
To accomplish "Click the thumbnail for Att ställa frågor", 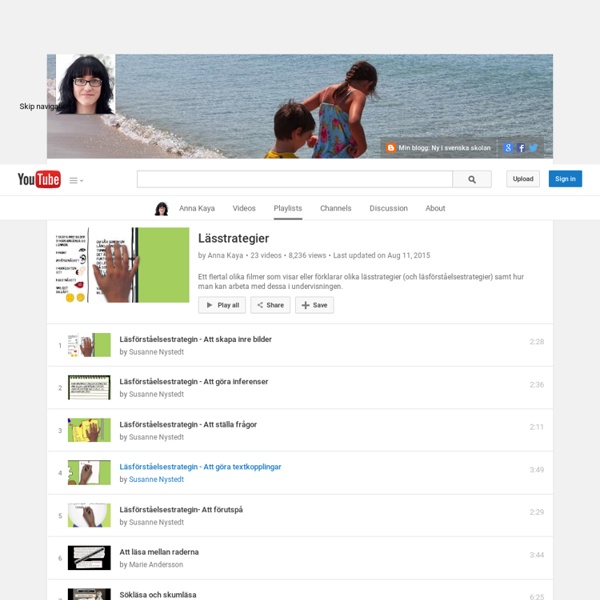I will (89, 430).
